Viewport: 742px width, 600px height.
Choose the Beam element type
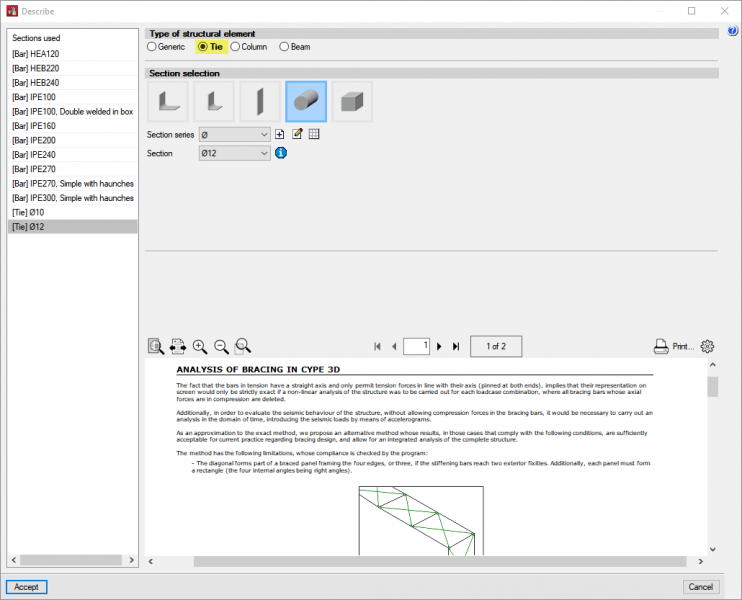point(284,47)
